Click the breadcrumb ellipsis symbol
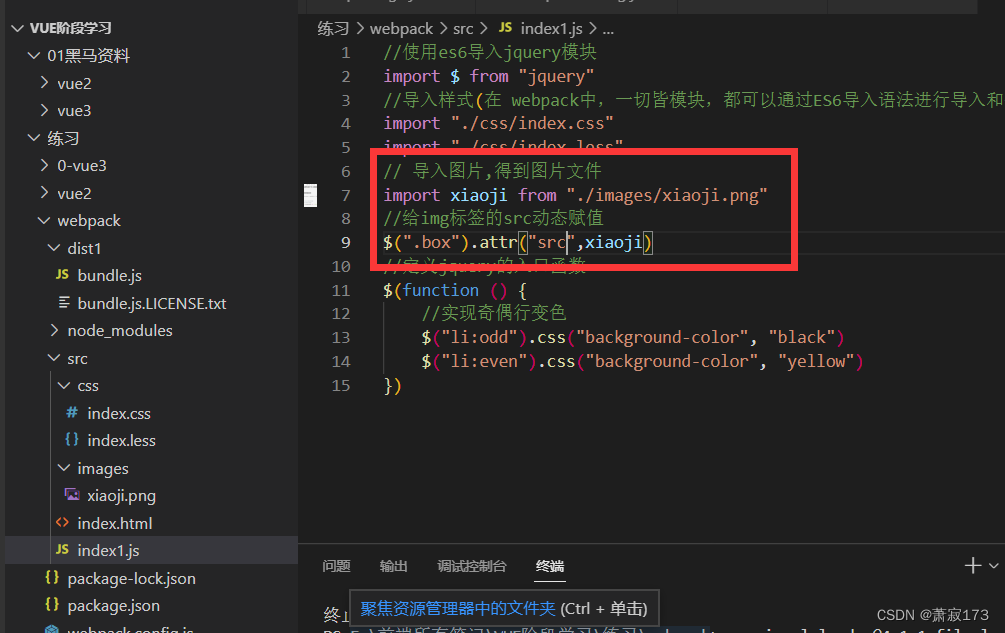This screenshot has height=633, width=1005. 608,31
